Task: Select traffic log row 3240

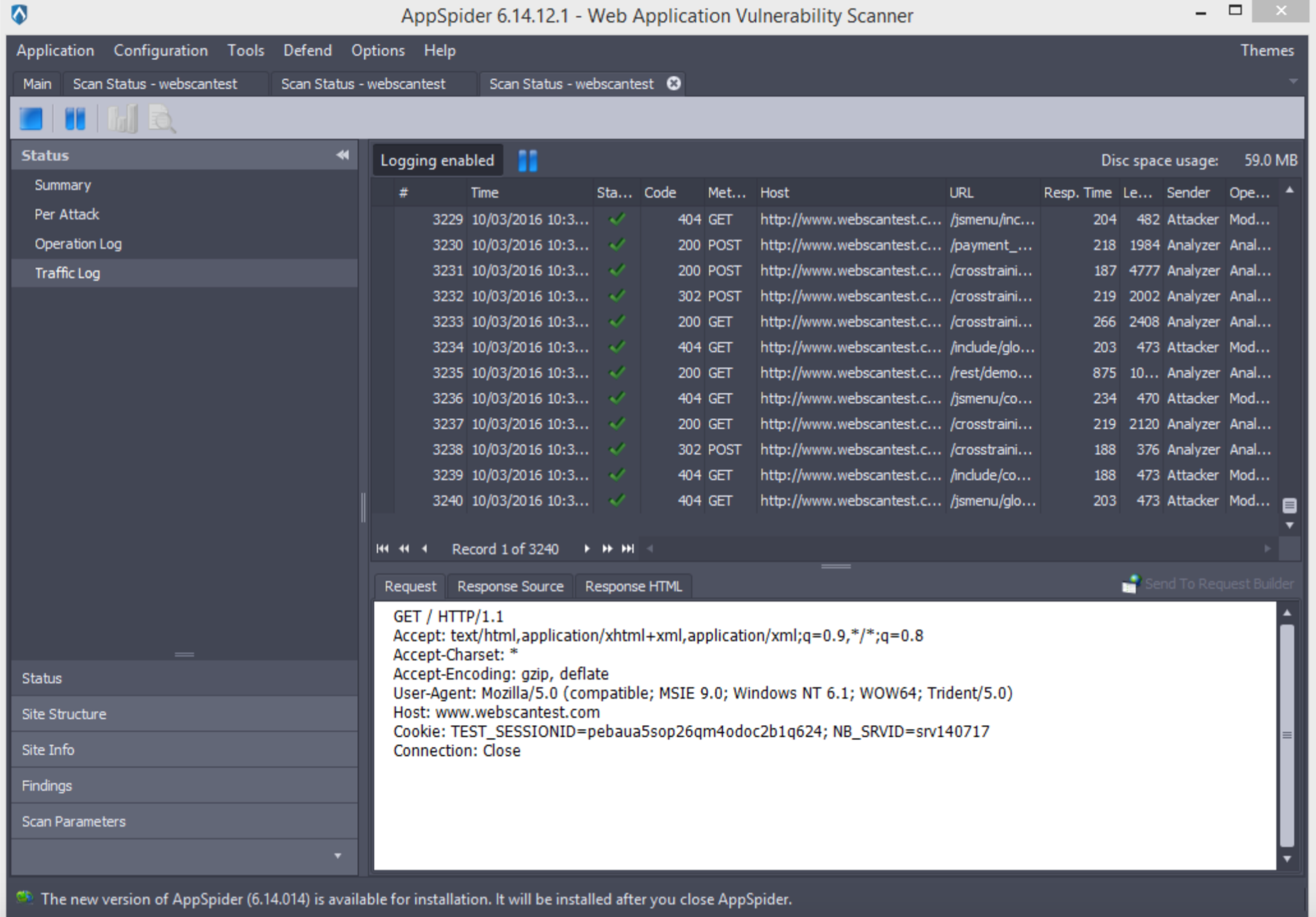Action: [x=824, y=501]
